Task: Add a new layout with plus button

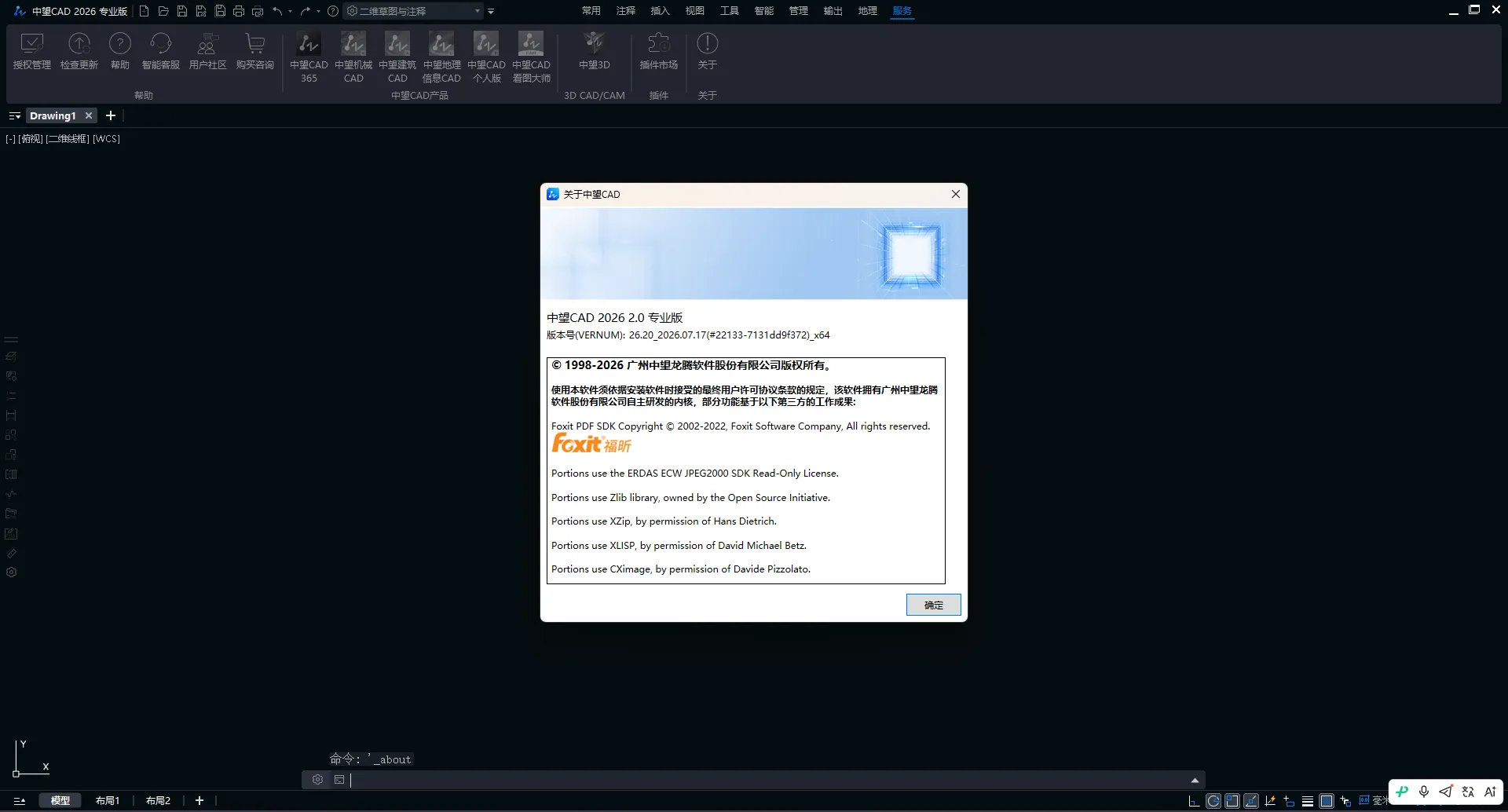Action: 199,801
